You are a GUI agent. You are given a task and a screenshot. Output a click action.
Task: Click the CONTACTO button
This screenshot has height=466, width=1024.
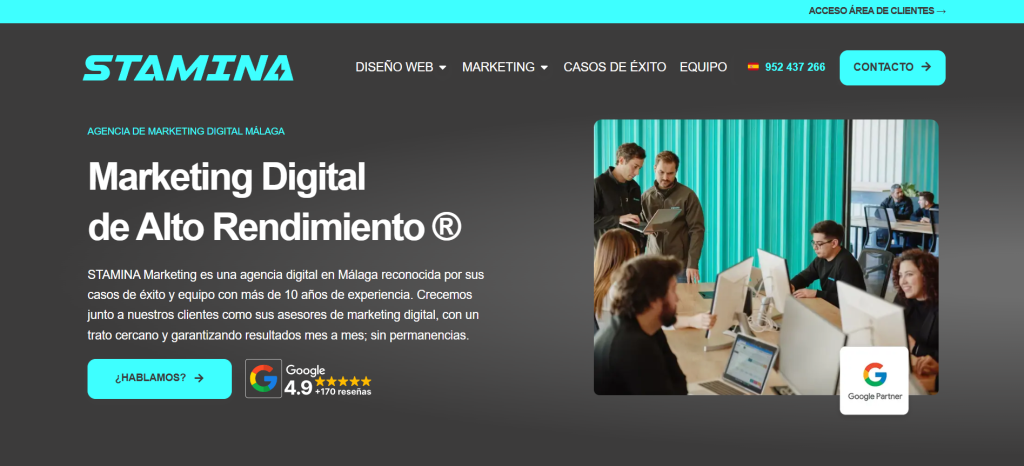click(892, 67)
